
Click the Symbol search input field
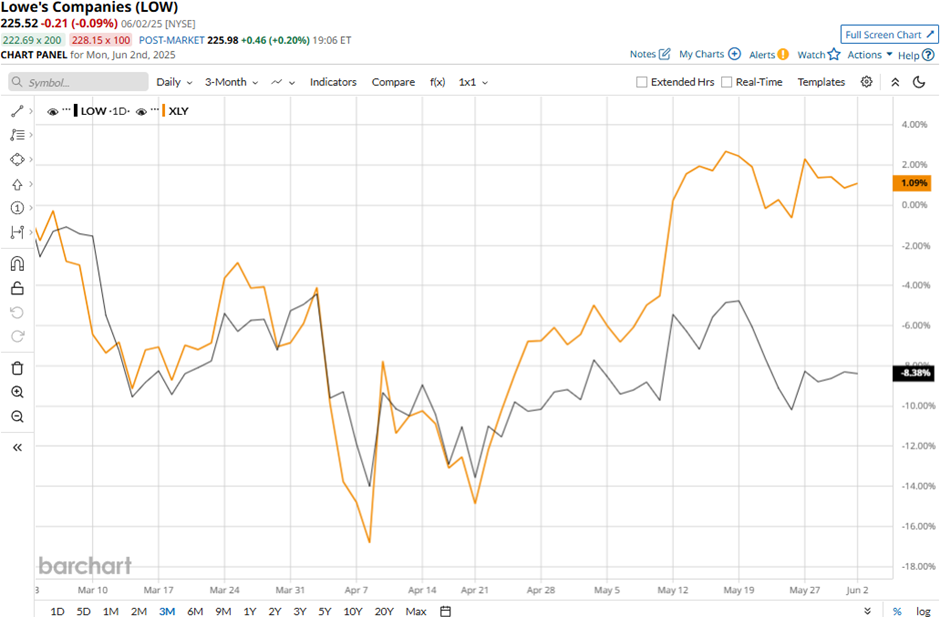79,82
